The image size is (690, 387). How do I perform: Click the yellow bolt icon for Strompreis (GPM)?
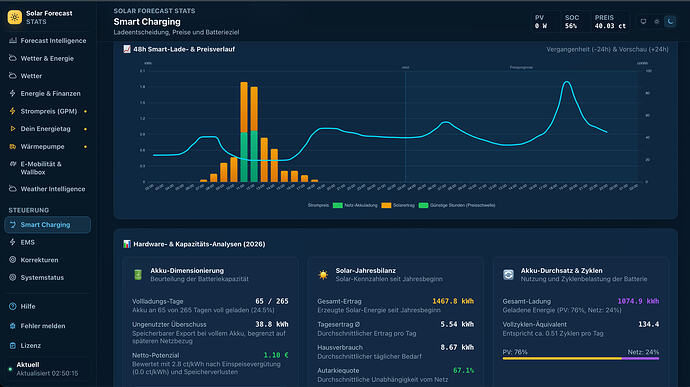(x=13, y=111)
